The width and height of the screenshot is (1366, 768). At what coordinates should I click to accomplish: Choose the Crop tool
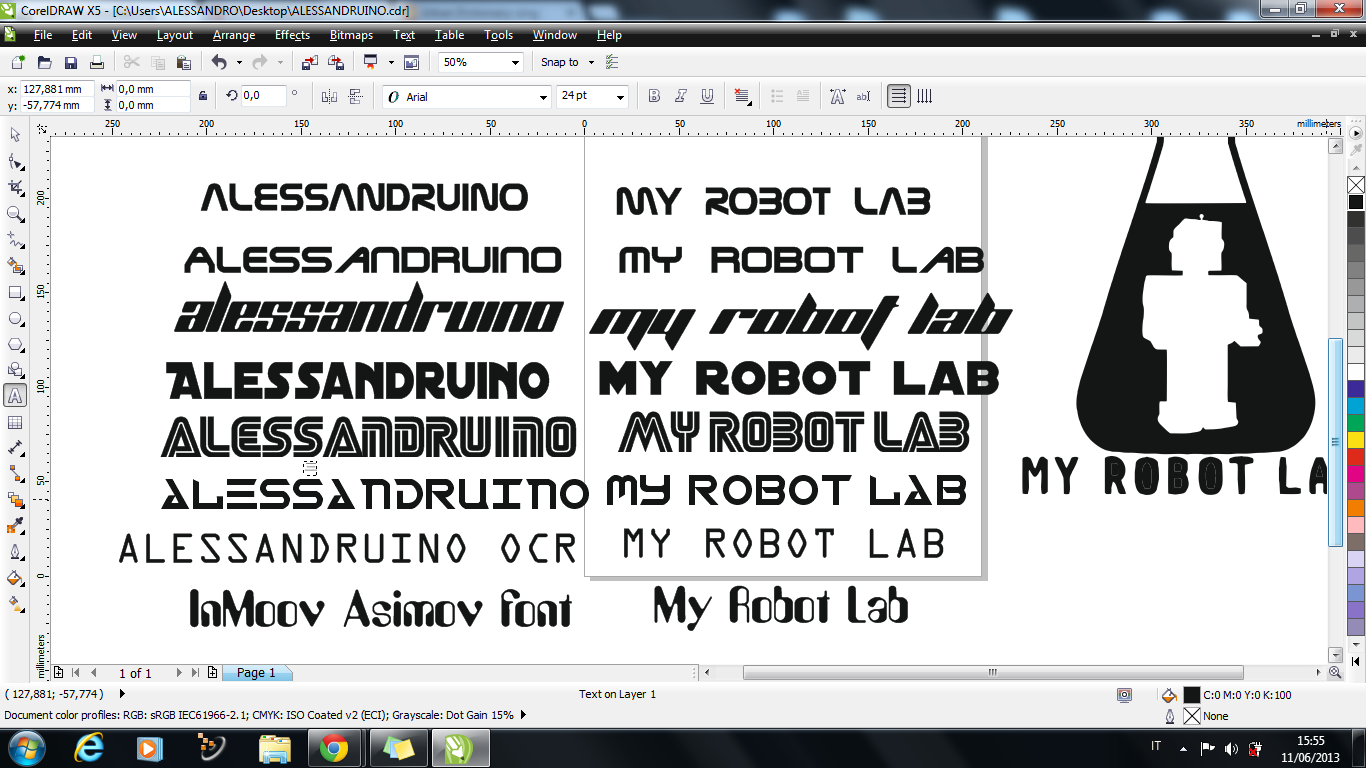coord(15,187)
